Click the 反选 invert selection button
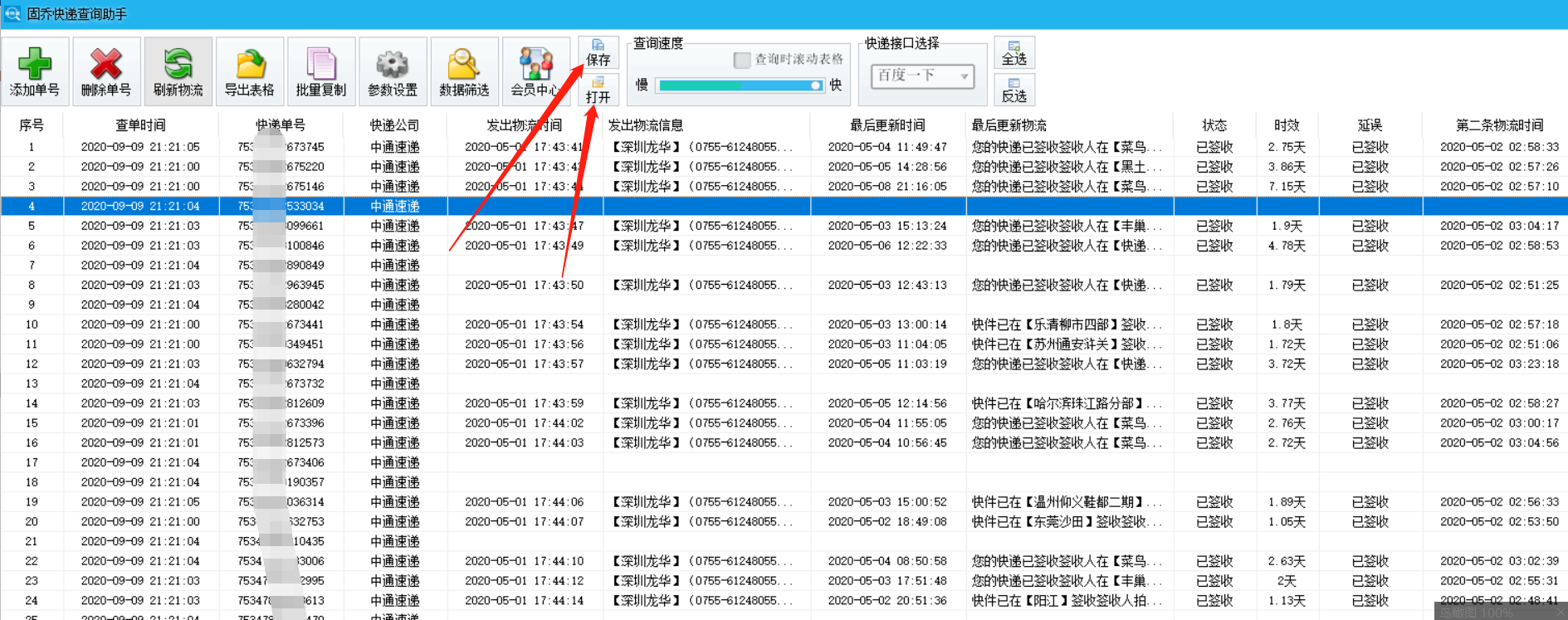The height and width of the screenshot is (620, 1568). point(1014,89)
